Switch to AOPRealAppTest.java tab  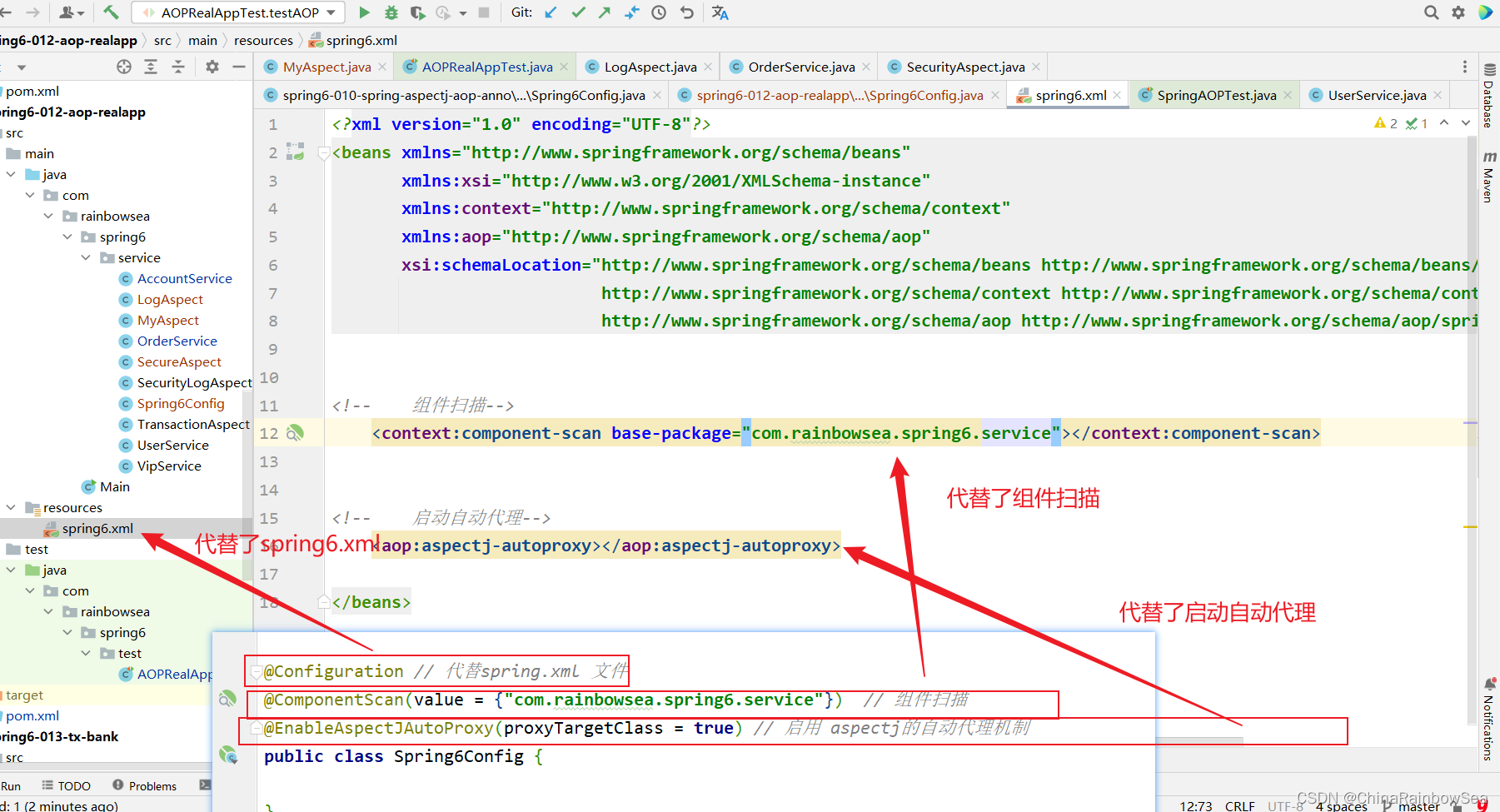(x=486, y=67)
